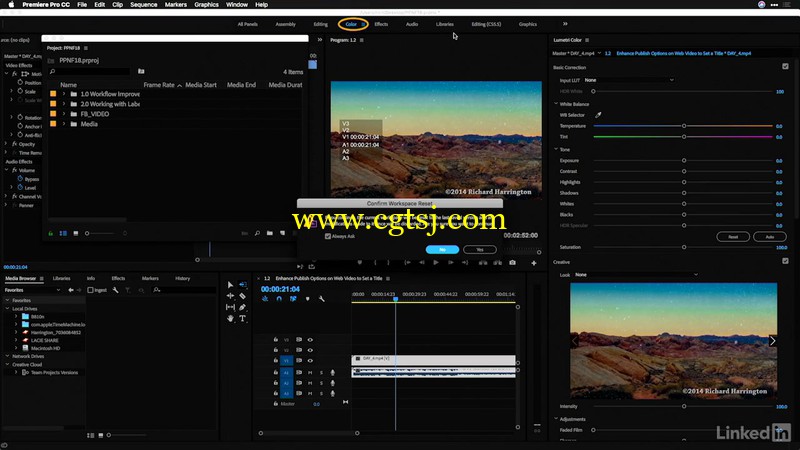This screenshot has height=450, width=800.
Task: Open the Program monitor button editor plus
Action: [x=534, y=263]
